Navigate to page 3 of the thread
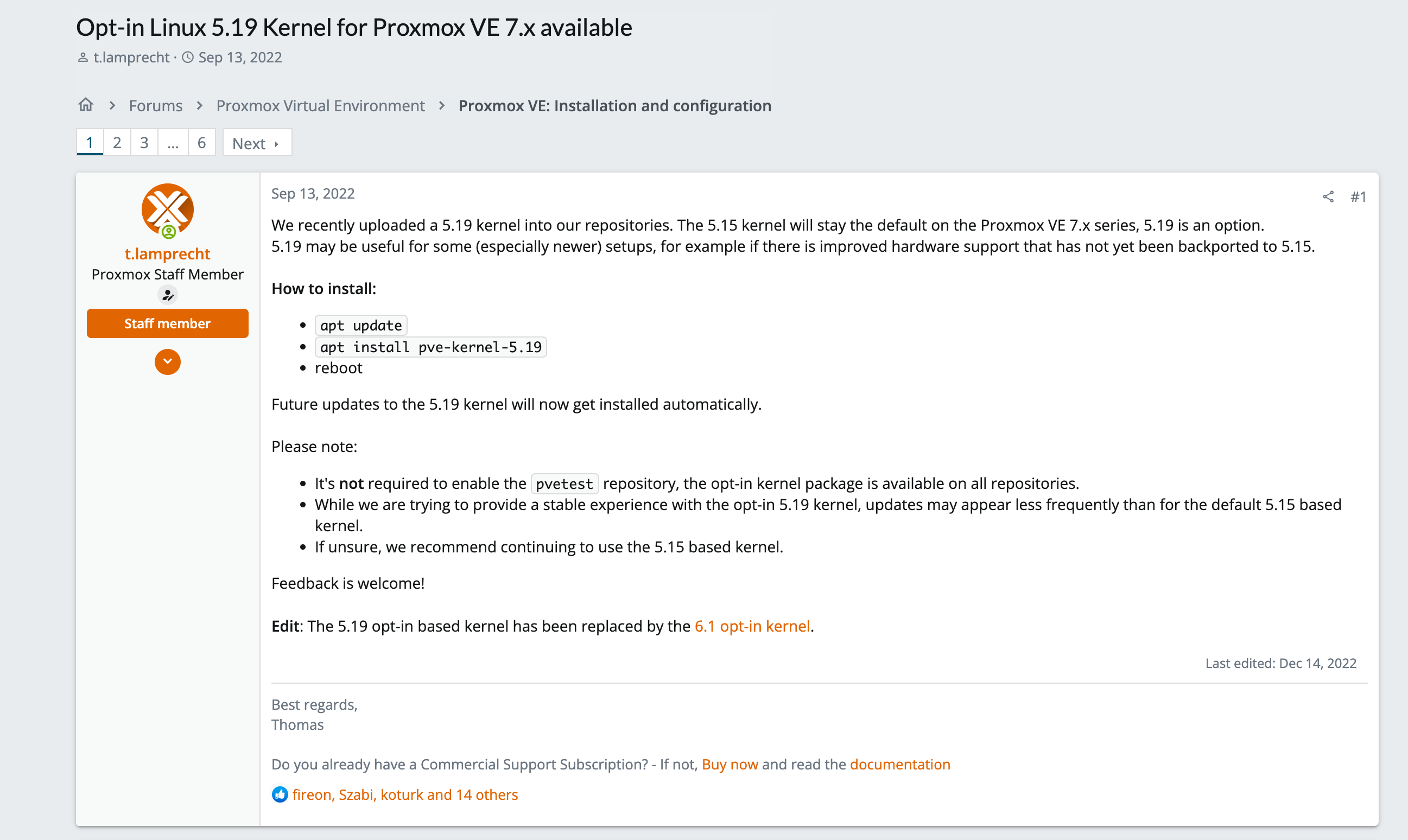1408x840 pixels. (x=145, y=142)
